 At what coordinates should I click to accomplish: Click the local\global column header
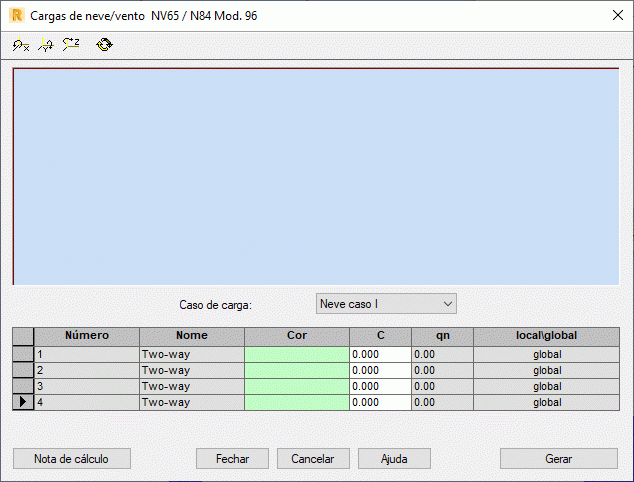[x=547, y=336]
